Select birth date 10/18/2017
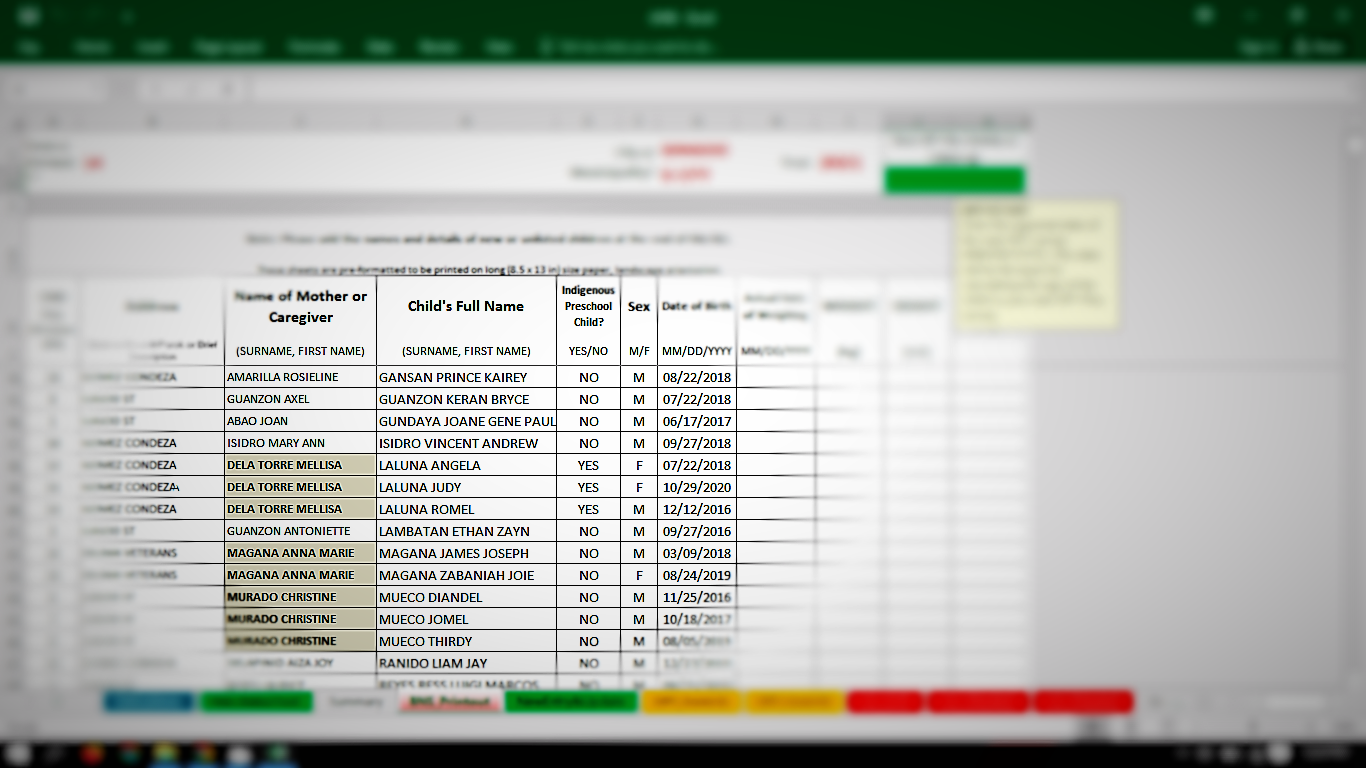 pyautogui.click(x=697, y=619)
